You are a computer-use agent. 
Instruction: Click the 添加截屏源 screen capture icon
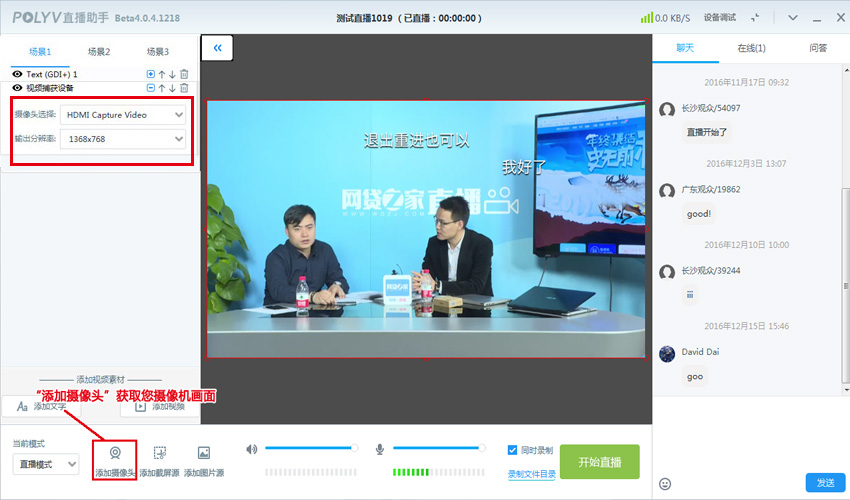click(x=159, y=453)
